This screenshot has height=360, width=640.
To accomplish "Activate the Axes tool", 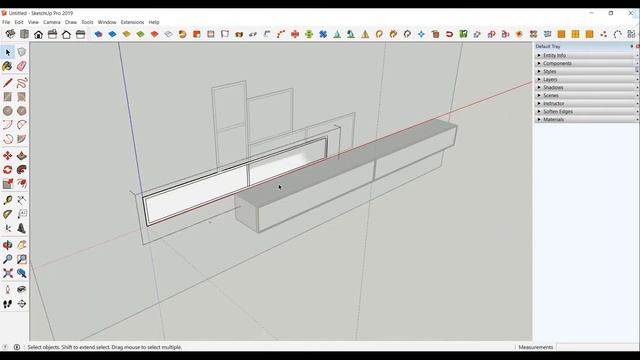I will pos(8,228).
